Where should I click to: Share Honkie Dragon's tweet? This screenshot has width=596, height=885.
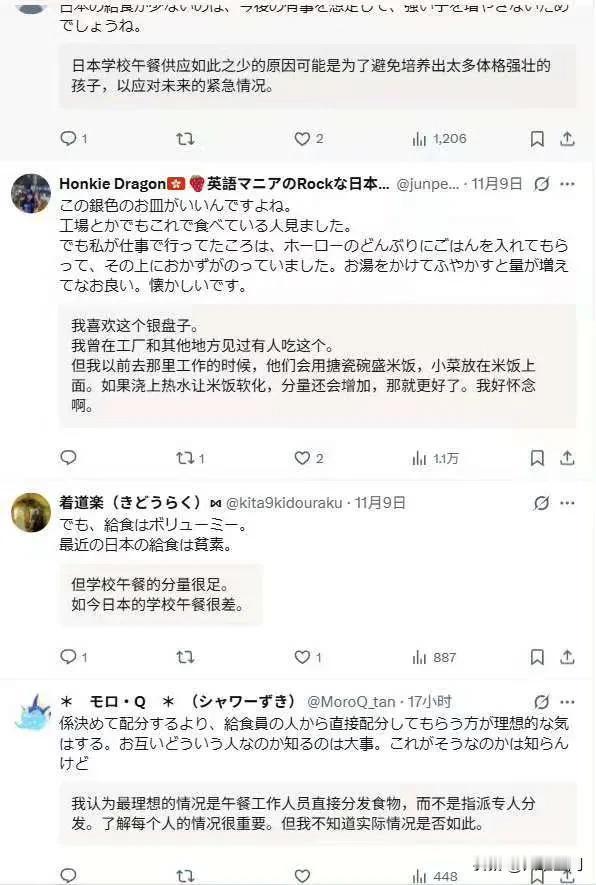[567, 458]
